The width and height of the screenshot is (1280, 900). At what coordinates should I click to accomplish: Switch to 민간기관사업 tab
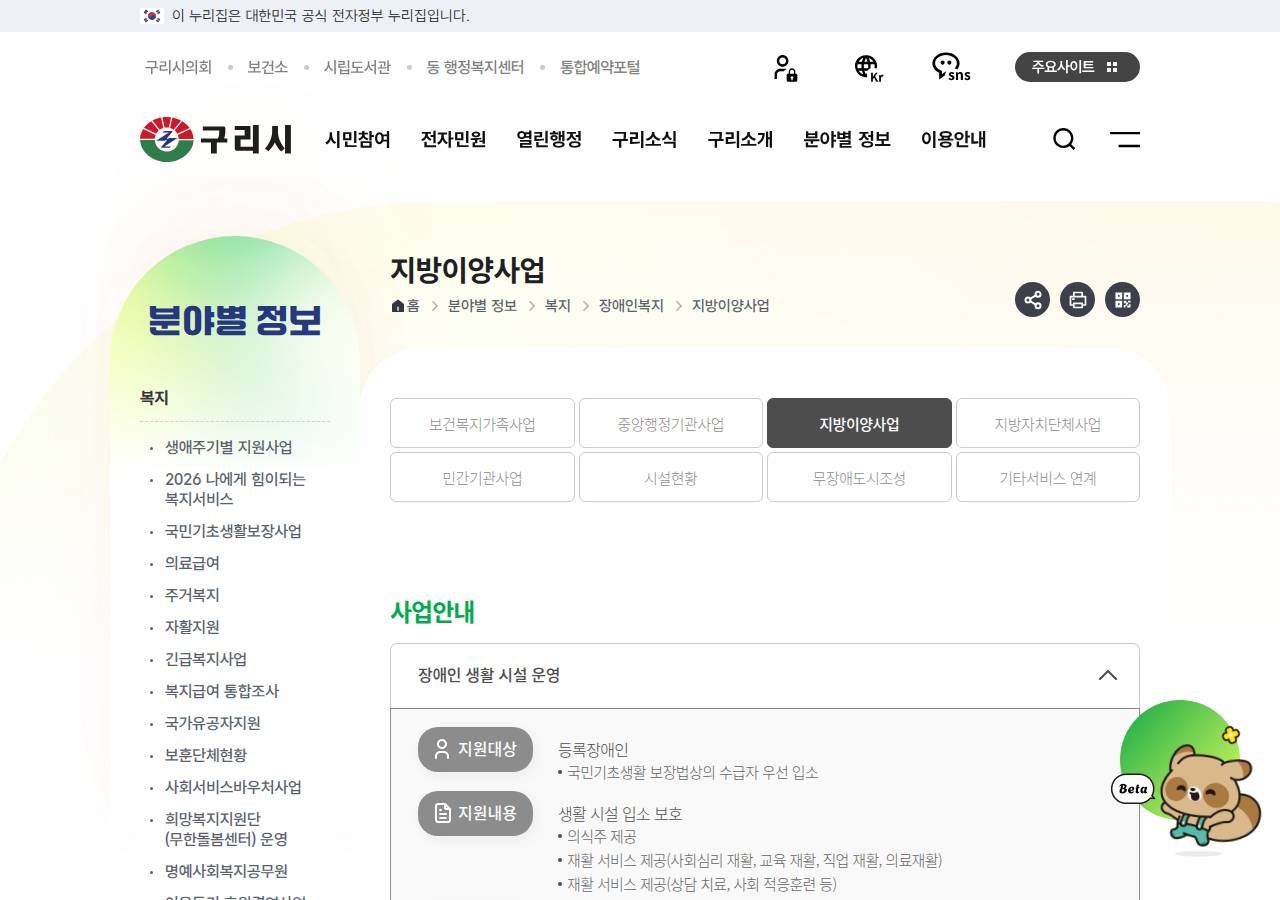coord(482,477)
